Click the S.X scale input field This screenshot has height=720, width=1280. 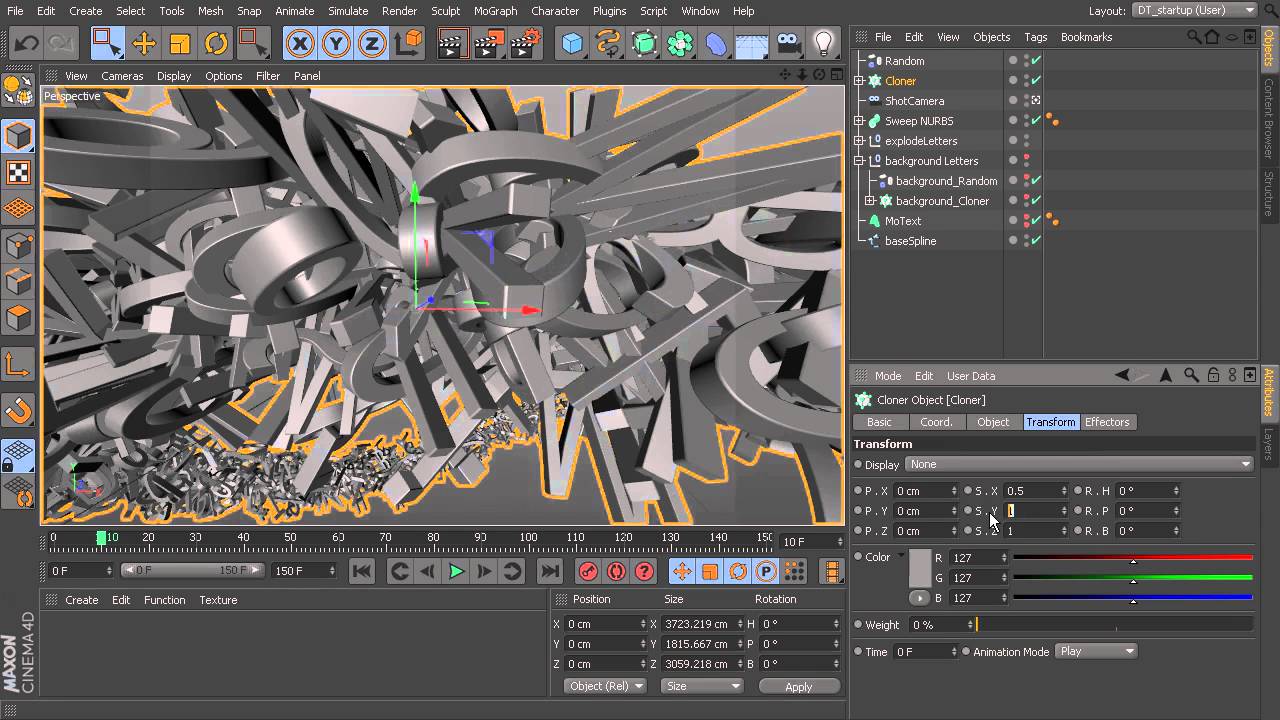click(1036, 491)
